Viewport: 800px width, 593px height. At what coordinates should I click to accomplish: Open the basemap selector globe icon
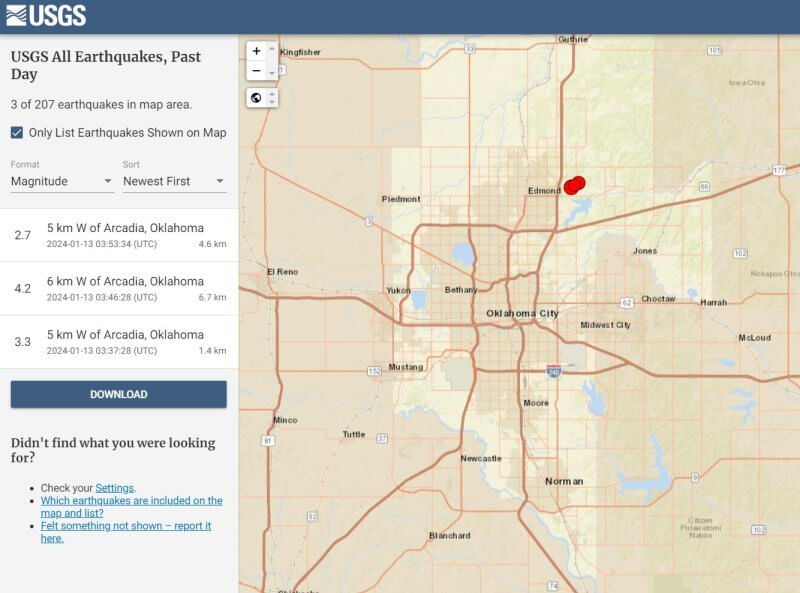pos(257,97)
